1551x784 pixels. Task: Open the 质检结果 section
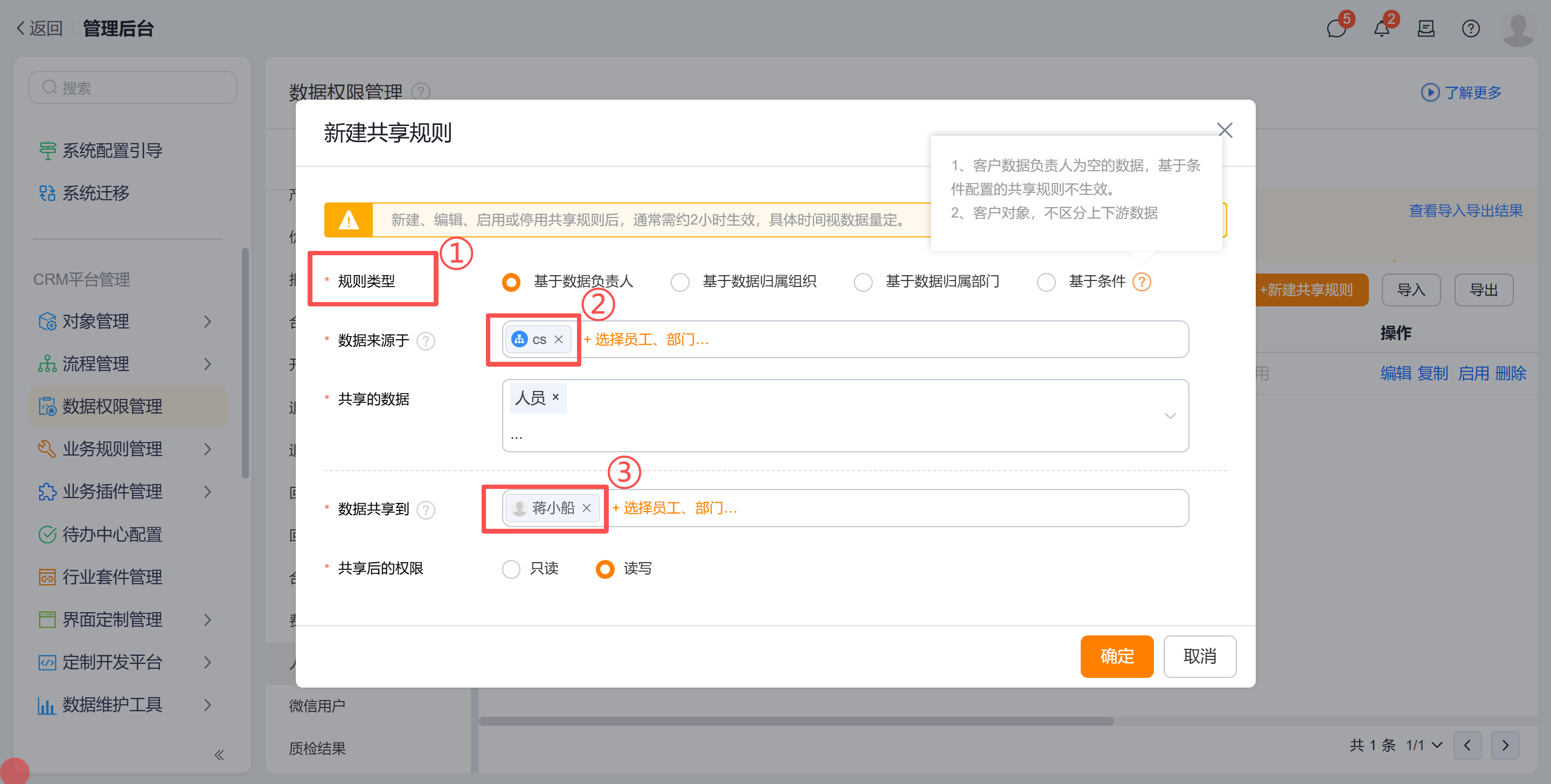coord(316,748)
